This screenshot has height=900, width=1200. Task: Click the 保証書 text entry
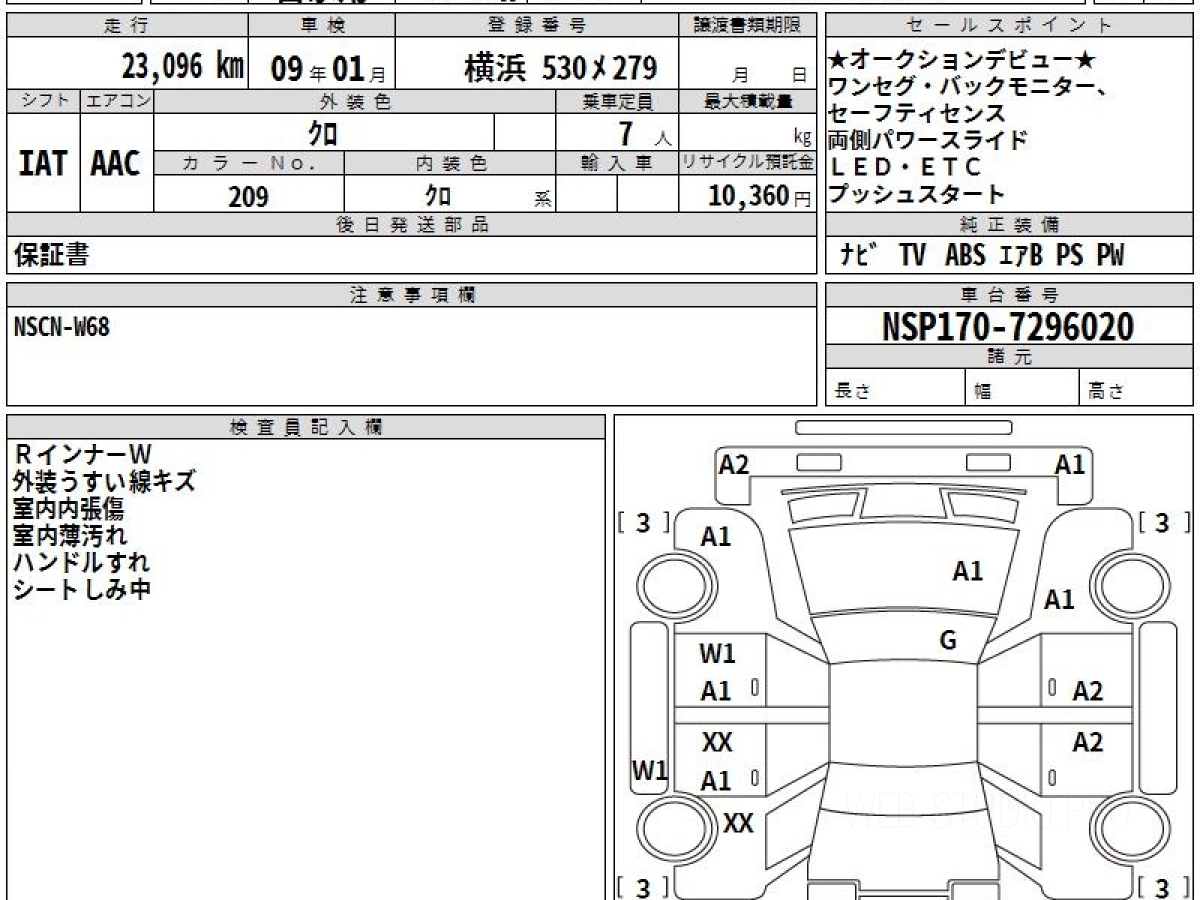click(51, 255)
